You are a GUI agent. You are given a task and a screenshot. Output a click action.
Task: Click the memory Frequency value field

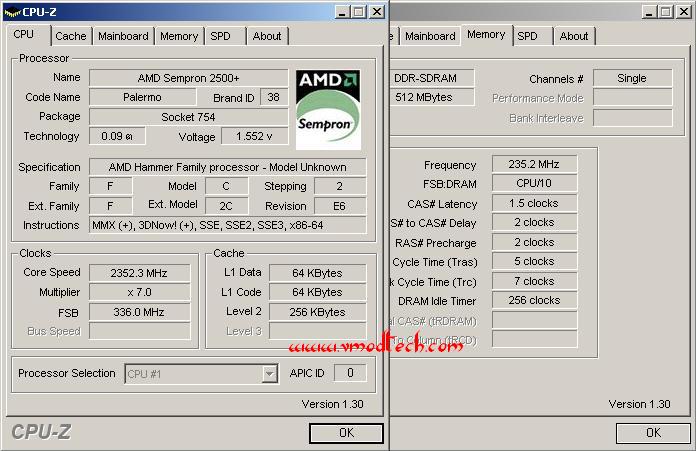point(534,164)
